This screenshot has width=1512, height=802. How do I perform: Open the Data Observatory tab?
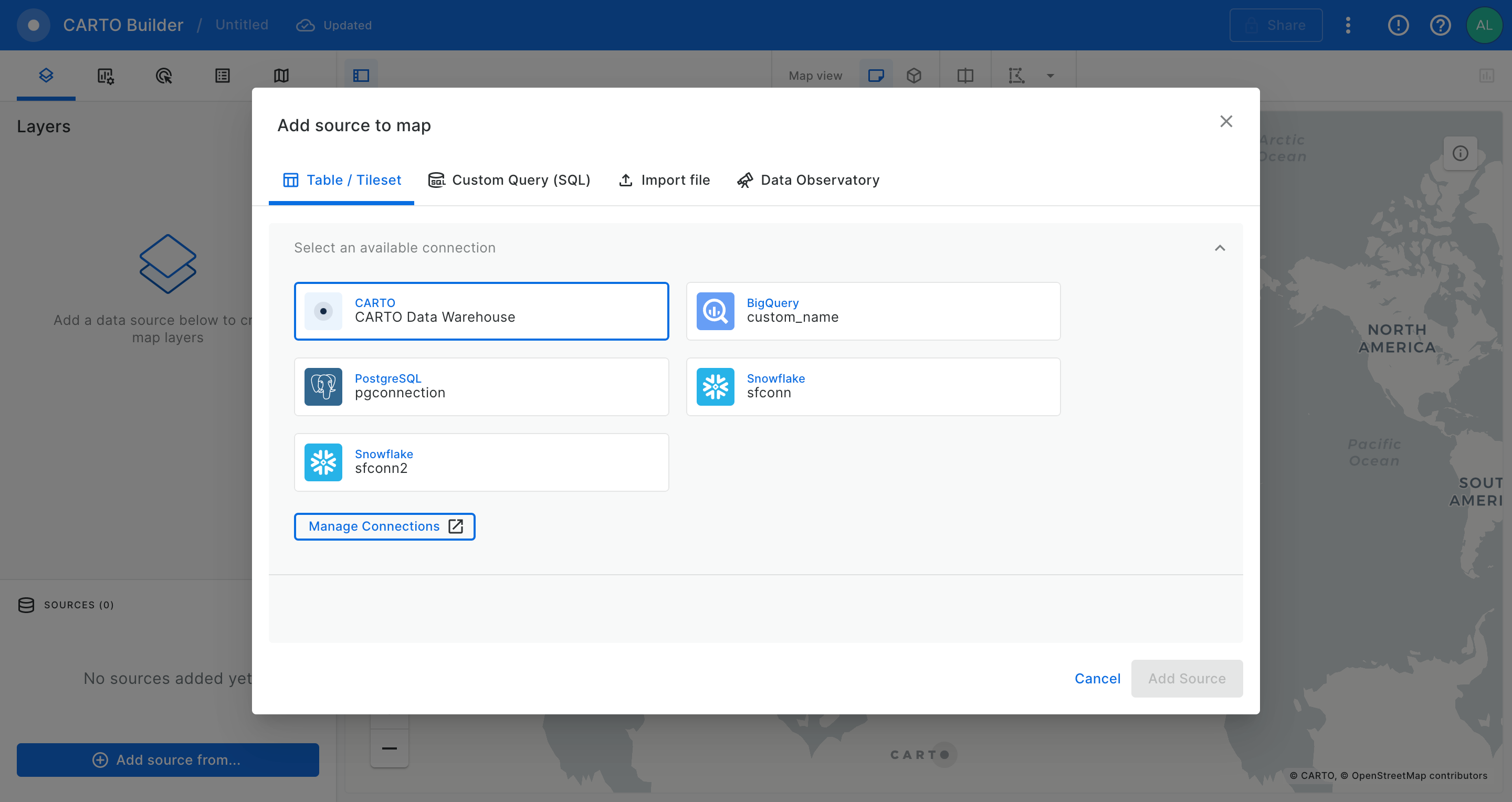click(x=808, y=180)
